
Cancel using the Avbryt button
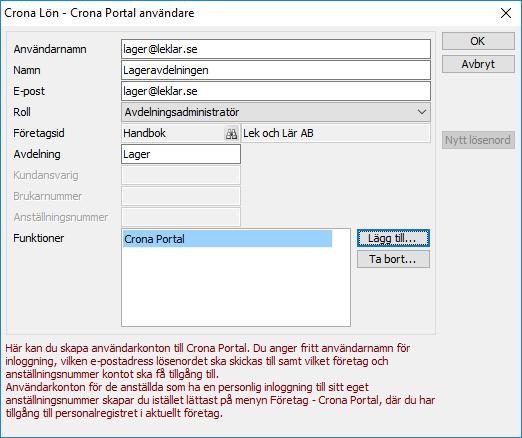478,64
